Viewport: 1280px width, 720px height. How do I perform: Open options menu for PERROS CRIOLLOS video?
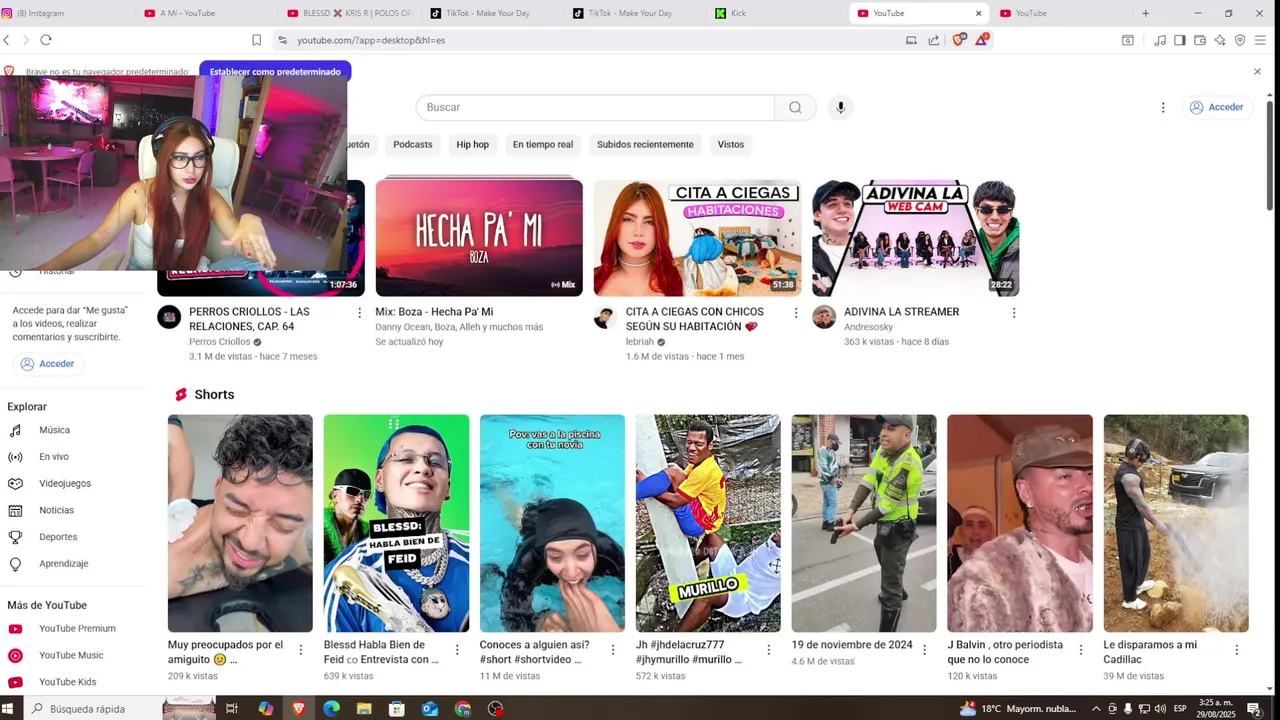click(x=360, y=313)
